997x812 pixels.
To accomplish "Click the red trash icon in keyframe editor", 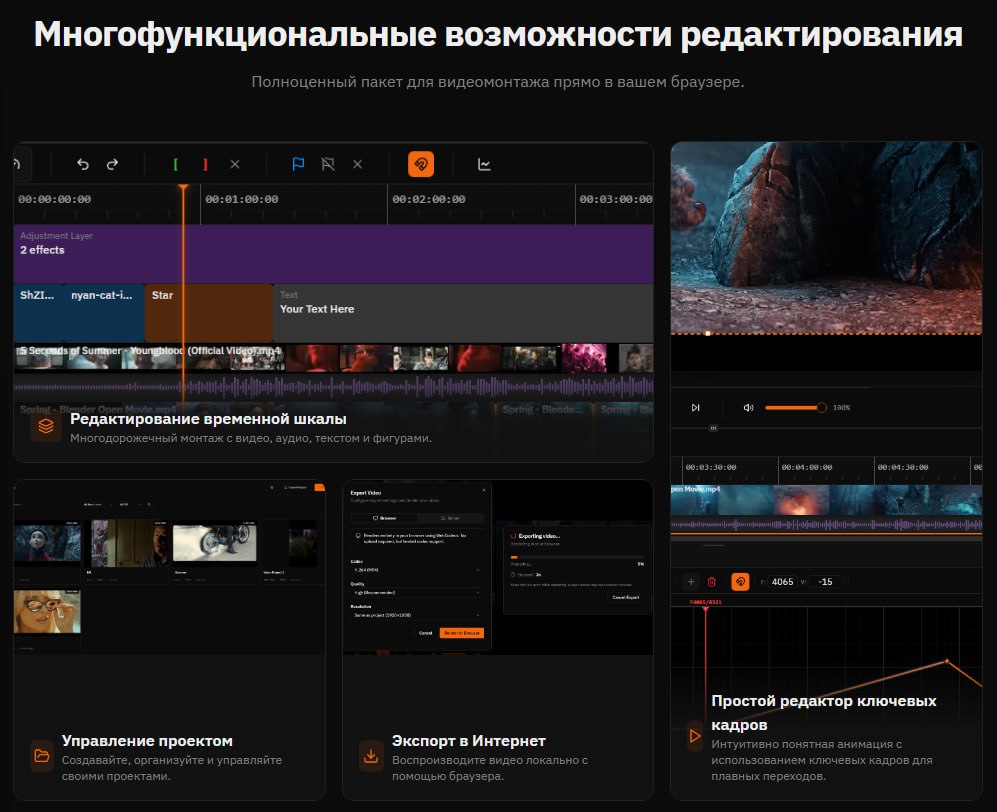I will (712, 581).
